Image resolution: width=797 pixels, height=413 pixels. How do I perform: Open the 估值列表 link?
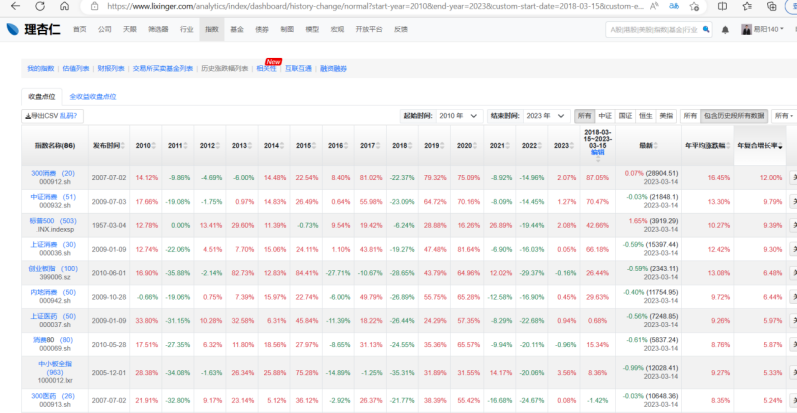point(76,69)
